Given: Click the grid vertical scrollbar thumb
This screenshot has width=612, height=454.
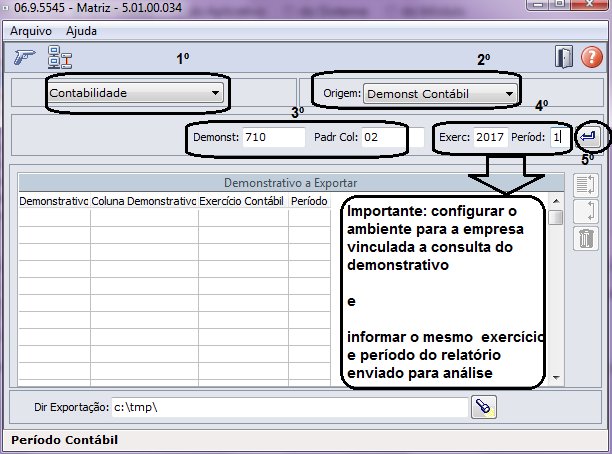Looking at the screenshot, I should click(556, 217).
